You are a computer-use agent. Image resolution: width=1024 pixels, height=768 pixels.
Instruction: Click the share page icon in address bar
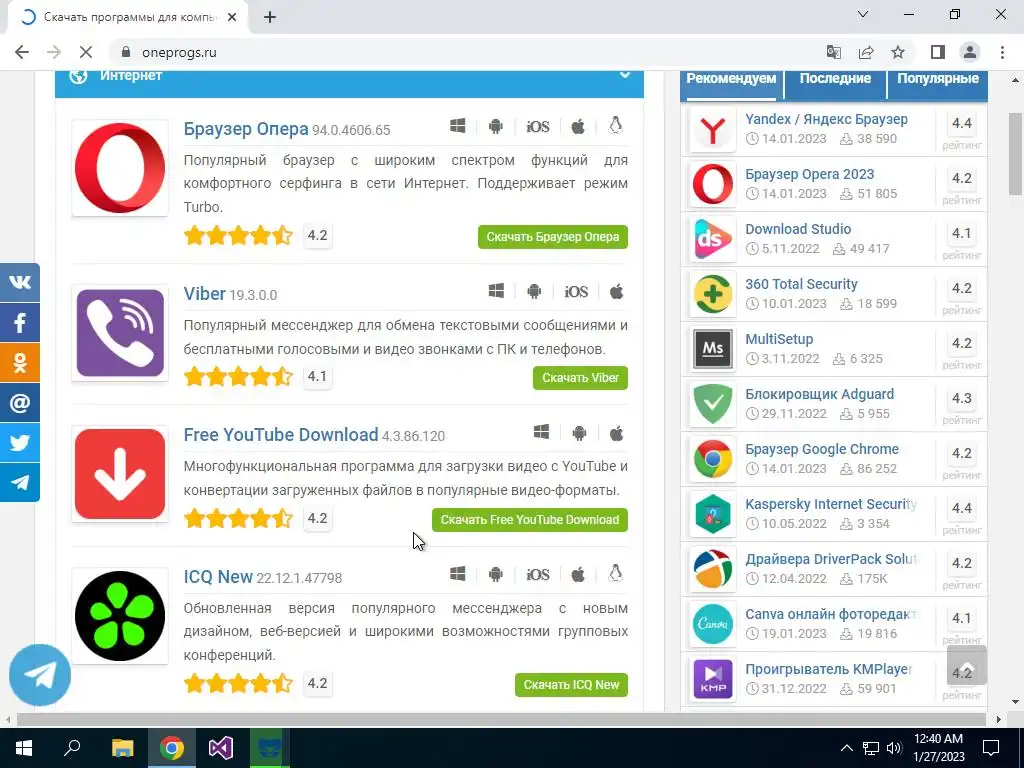coord(866,52)
